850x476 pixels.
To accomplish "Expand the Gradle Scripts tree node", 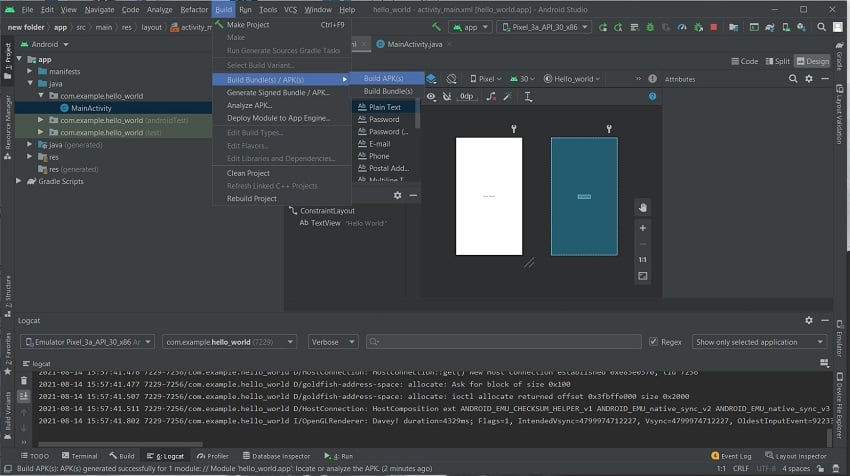I will pos(20,181).
